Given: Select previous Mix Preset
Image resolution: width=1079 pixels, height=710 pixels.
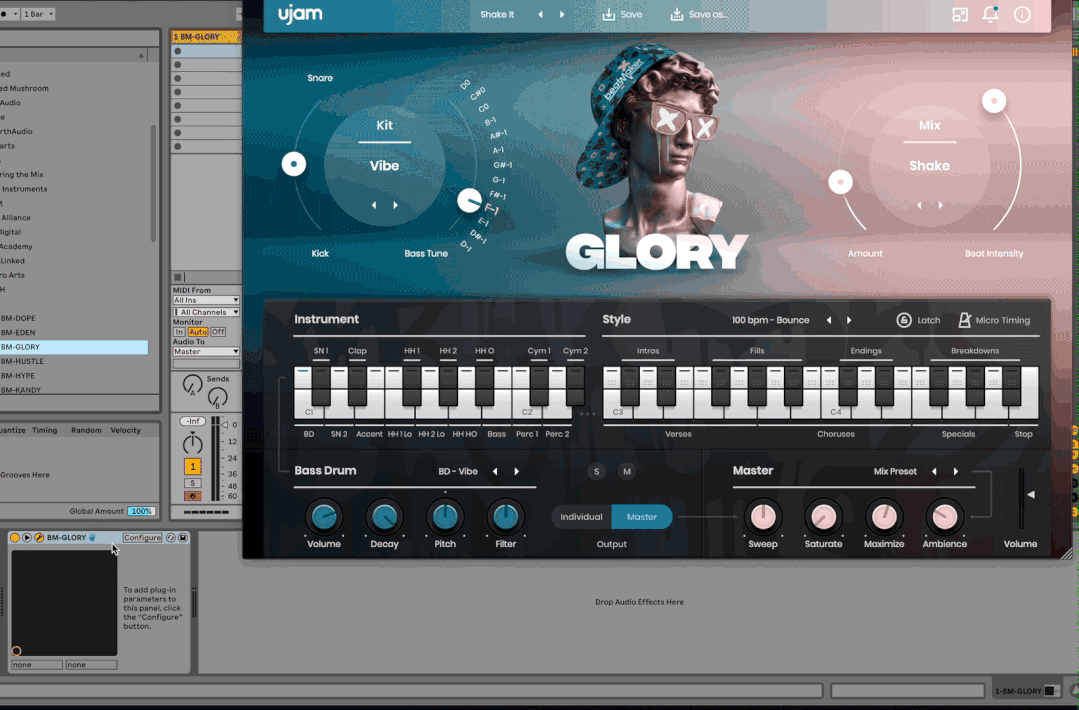Looking at the screenshot, I should click(x=934, y=471).
